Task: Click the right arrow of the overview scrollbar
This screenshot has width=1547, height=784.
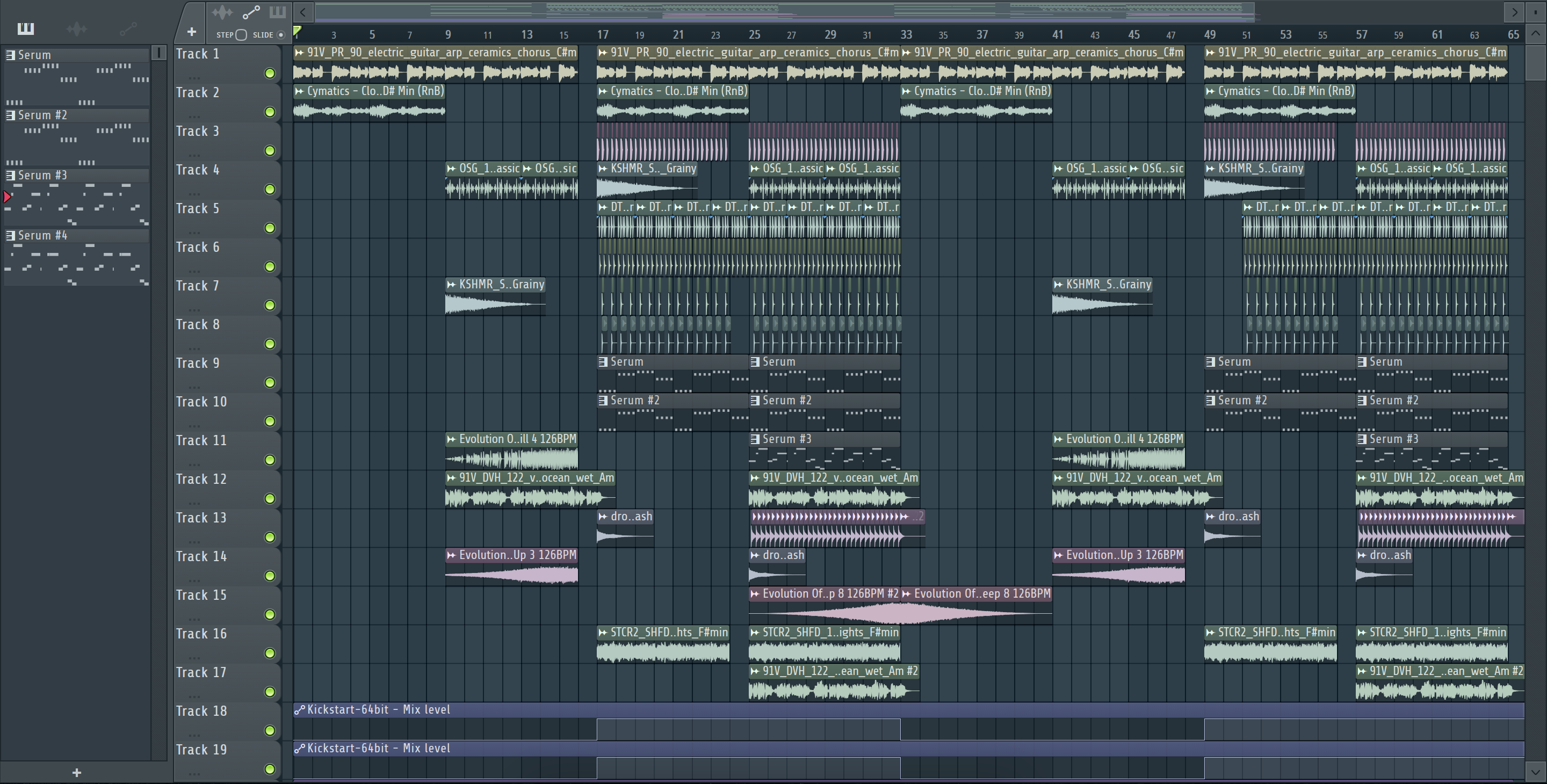Action: click(x=1514, y=11)
